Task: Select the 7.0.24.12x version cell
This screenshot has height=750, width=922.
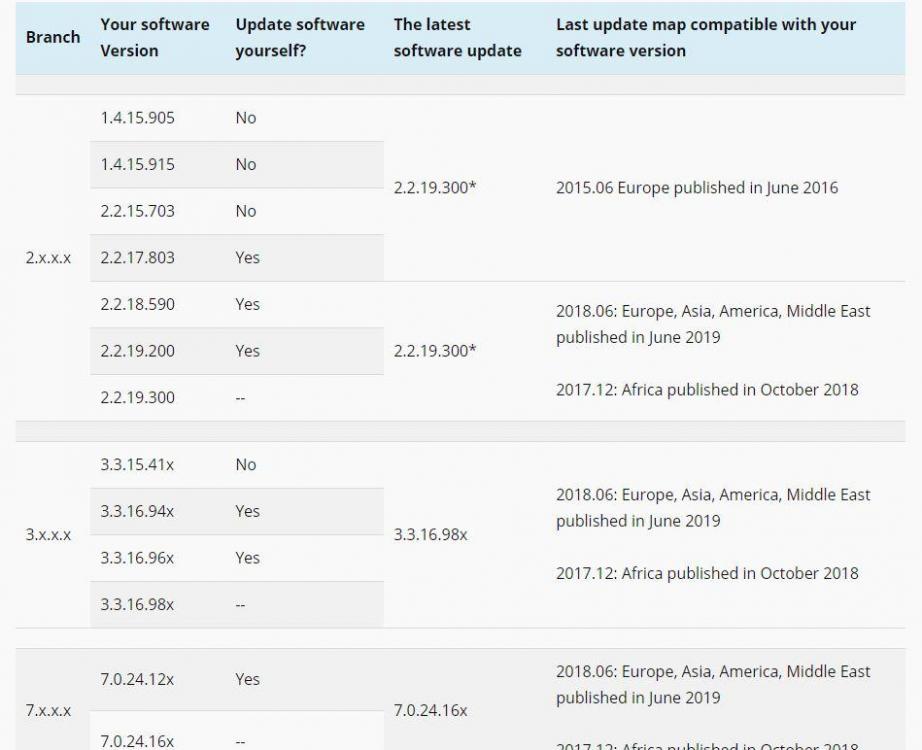Action: (x=137, y=679)
